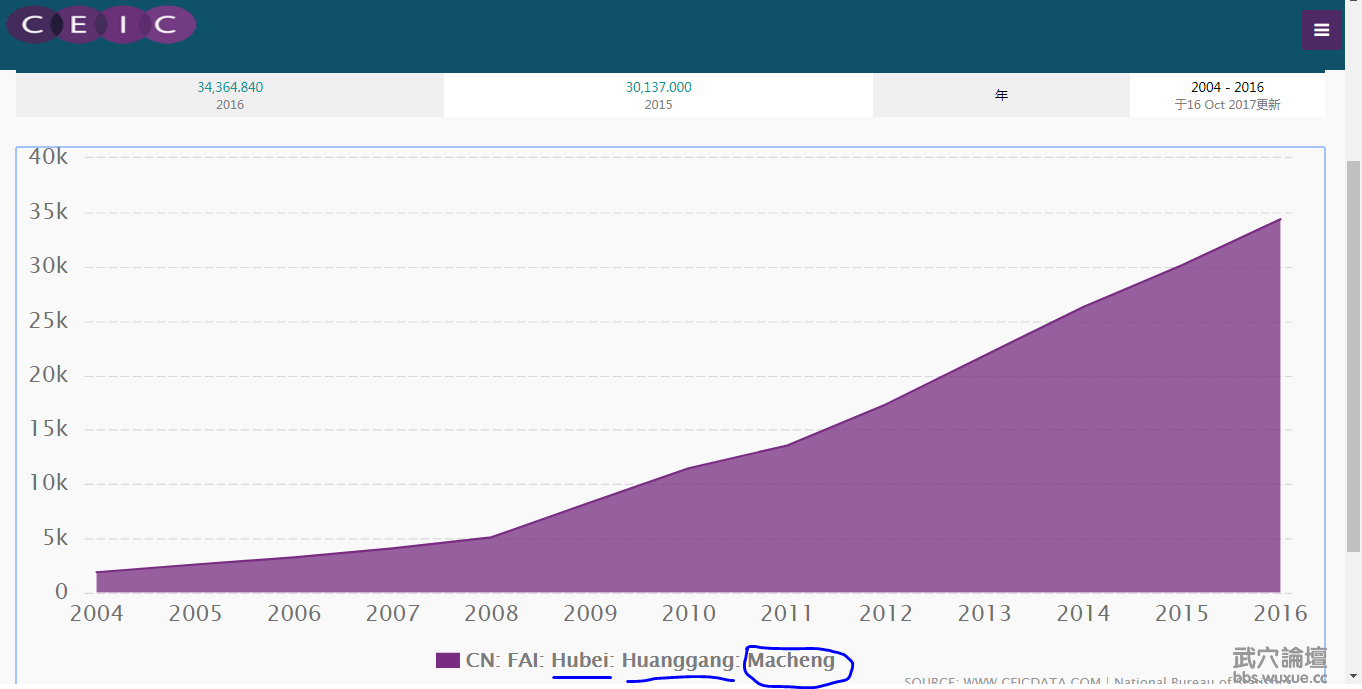The image size is (1362, 689).
Task: Click the 2012 x-axis label
Action: [x=886, y=613]
